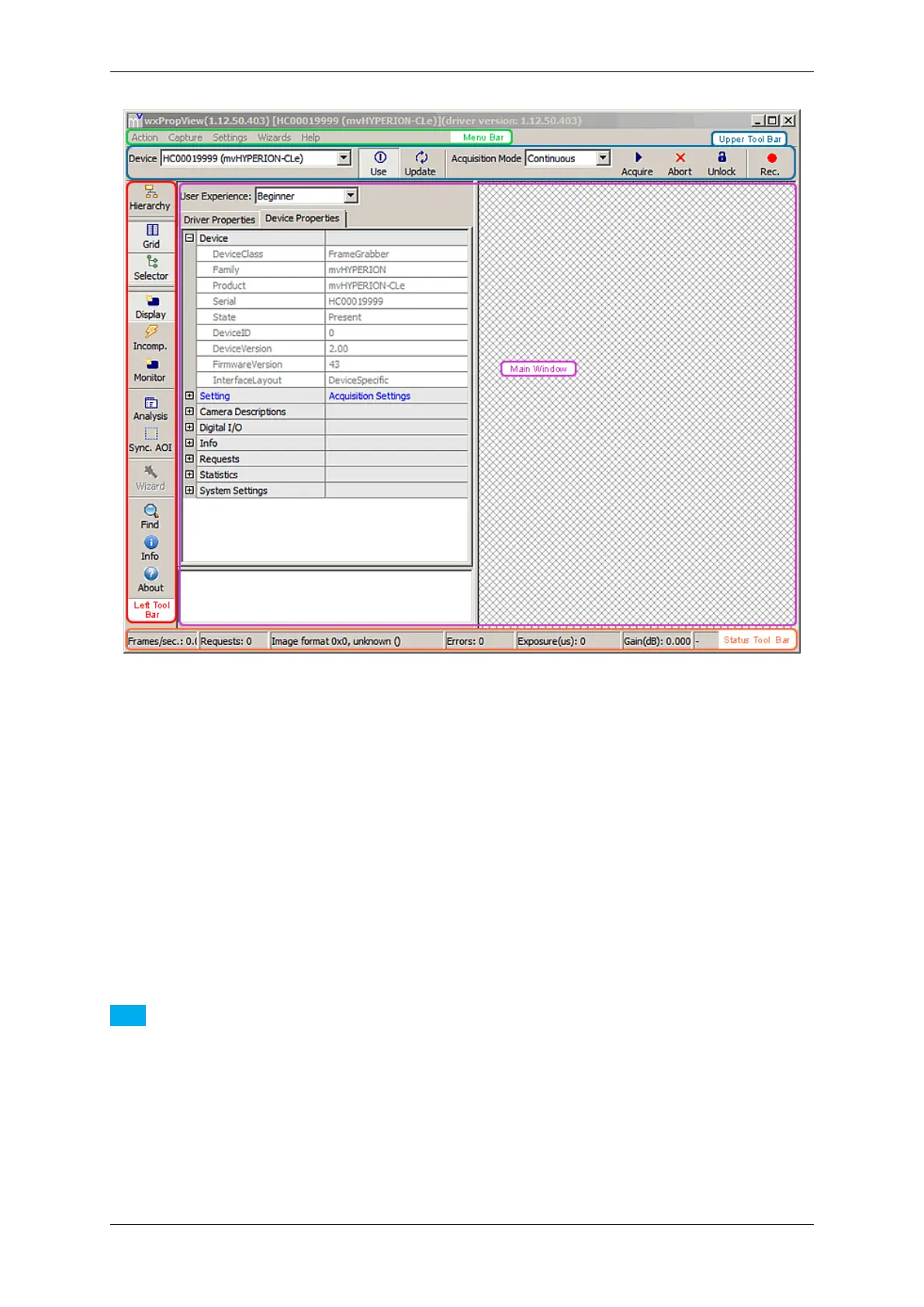
Task: Expand the Requests node
Action: [x=189, y=459]
